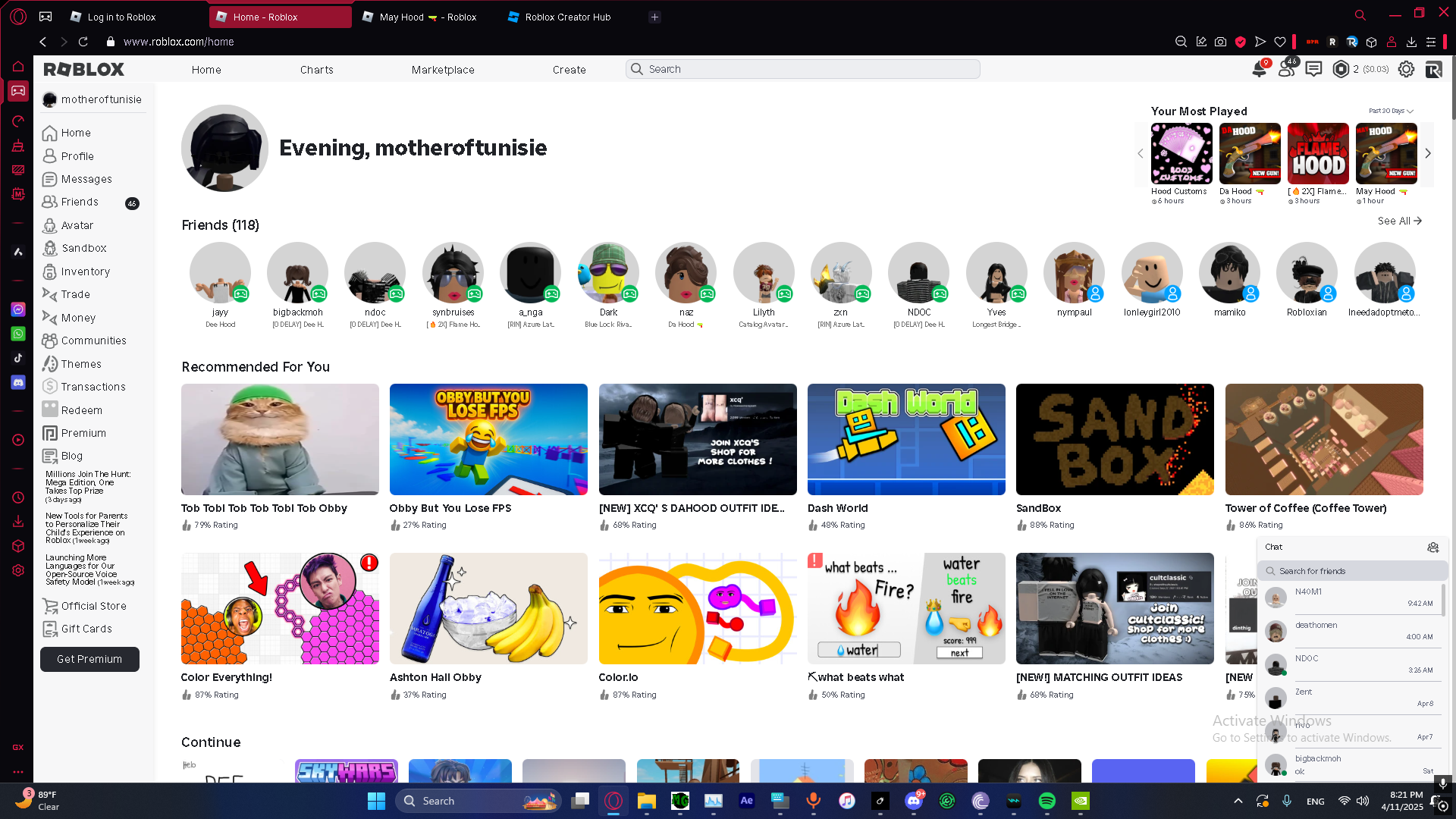The height and width of the screenshot is (819, 1456).
Task: Click Search for friends chat field
Action: pyautogui.click(x=1353, y=571)
